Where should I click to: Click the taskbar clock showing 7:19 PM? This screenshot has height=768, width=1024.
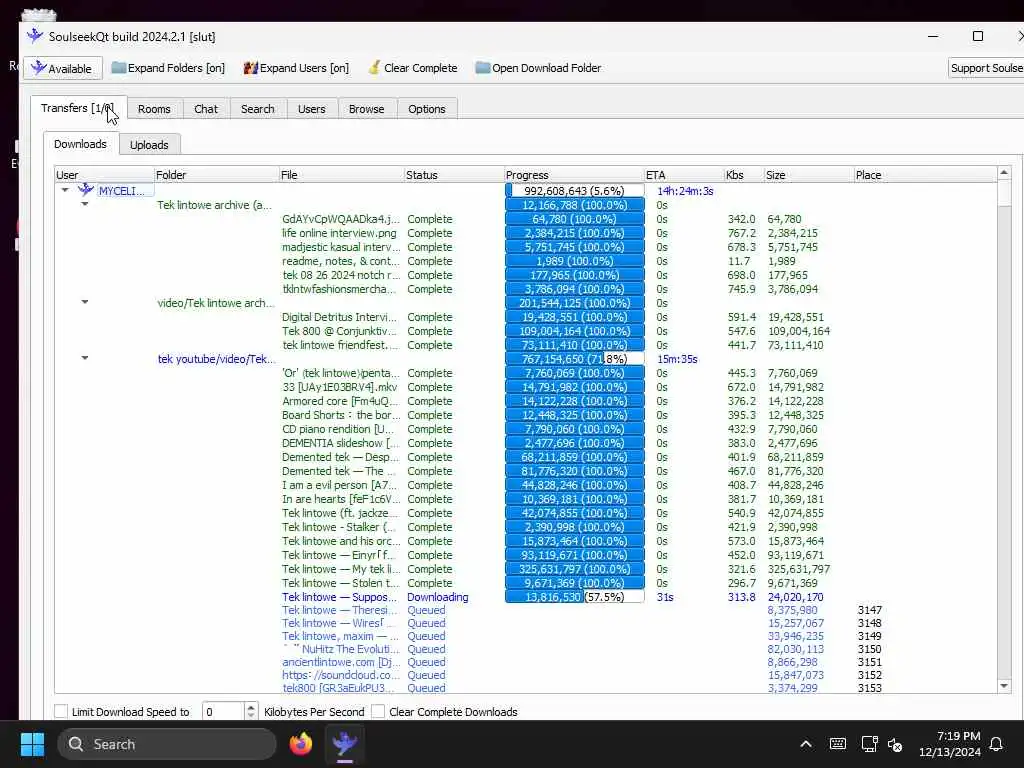click(x=950, y=744)
